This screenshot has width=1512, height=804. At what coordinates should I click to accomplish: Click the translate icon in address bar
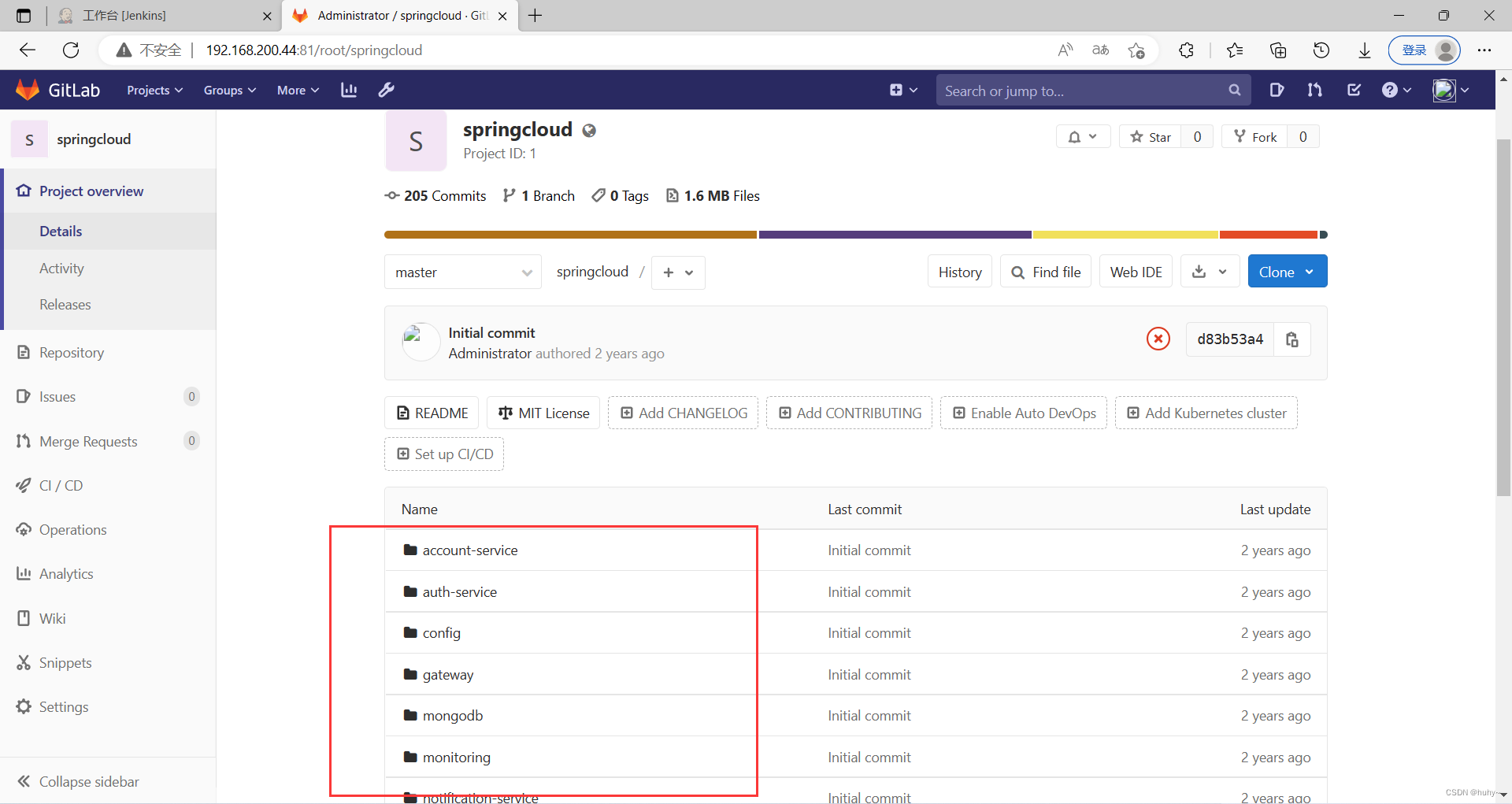pos(1101,50)
